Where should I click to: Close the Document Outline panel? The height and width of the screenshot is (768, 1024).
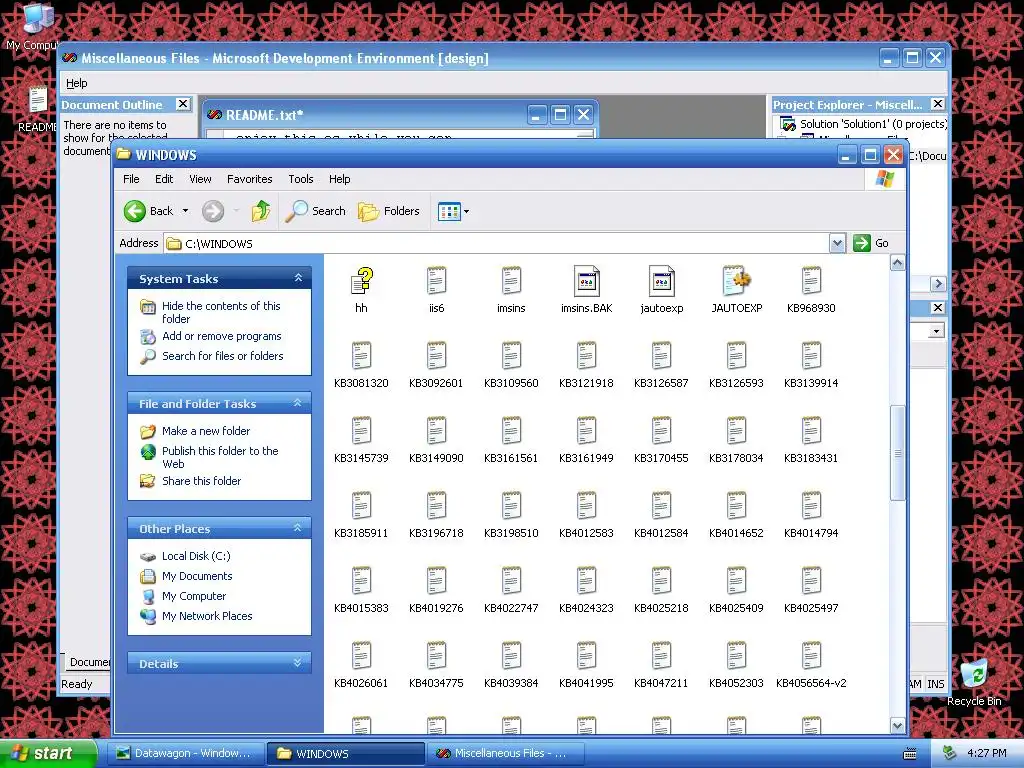click(x=184, y=104)
